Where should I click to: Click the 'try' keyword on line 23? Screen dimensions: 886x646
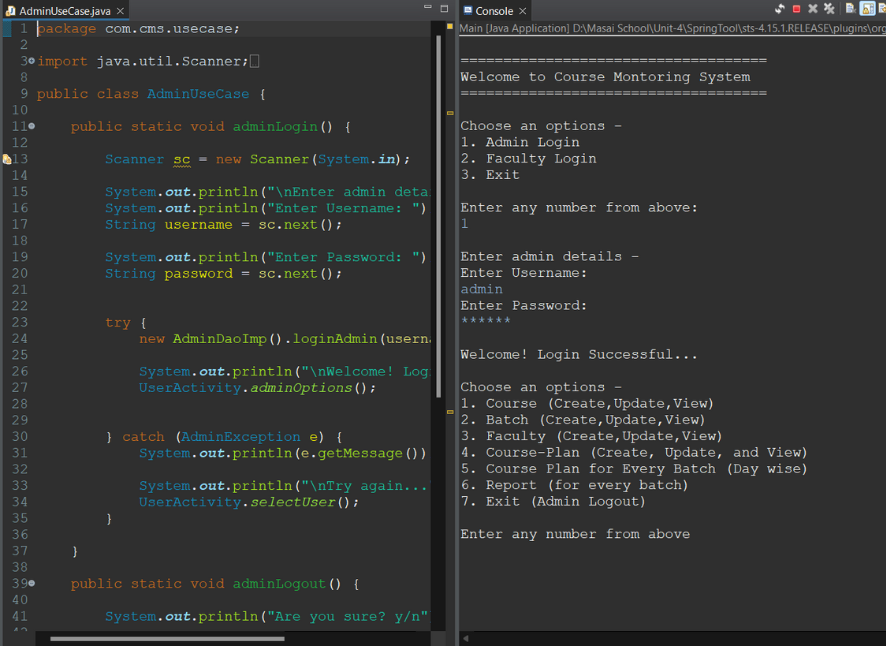(x=118, y=323)
